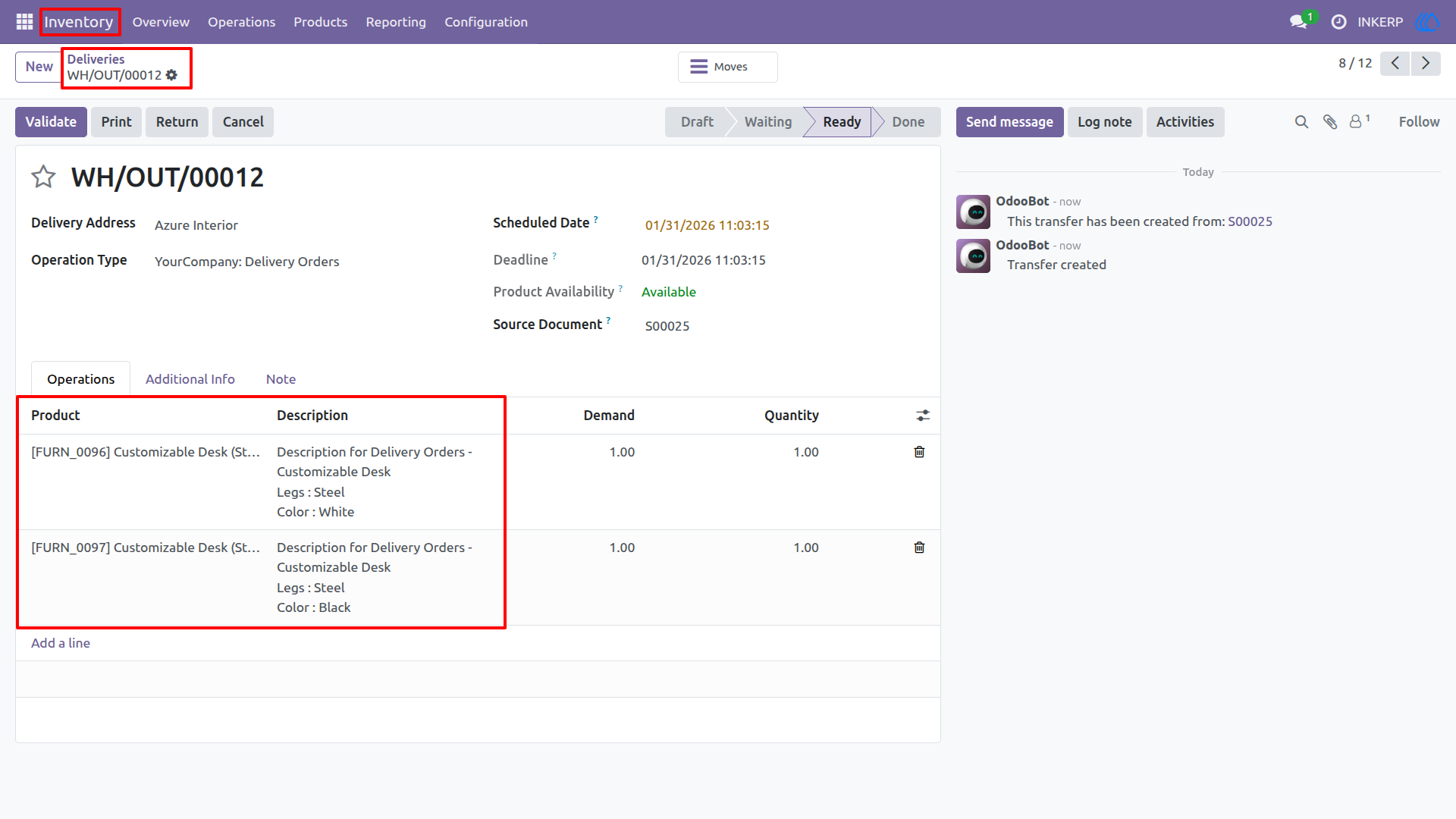Follow this document
This screenshot has width=1456, height=819.
(x=1419, y=122)
